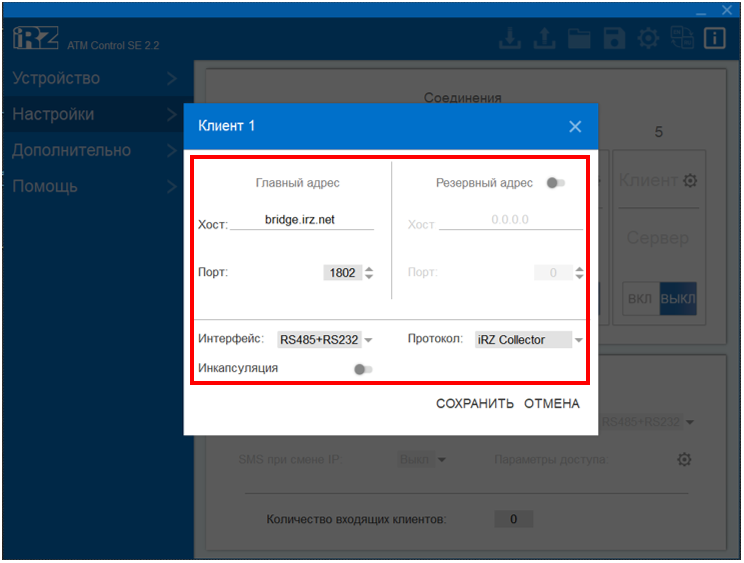
Task: Click the Хост field with bridge.irz.net
Action: pyautogui.click(x=301, y=220)
